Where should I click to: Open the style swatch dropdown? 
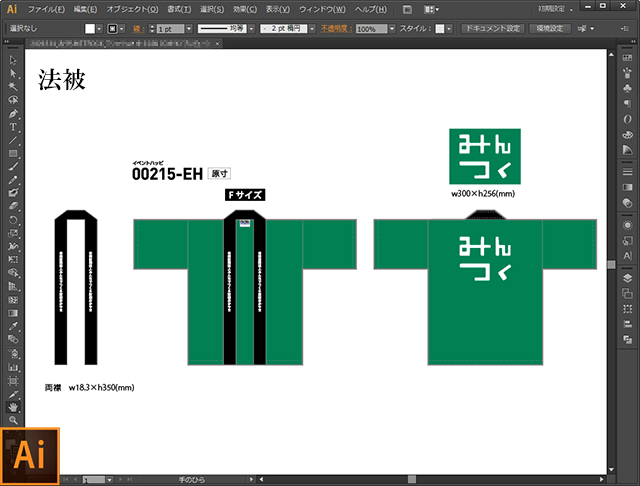pyautogui.click(x=449, y=29)
